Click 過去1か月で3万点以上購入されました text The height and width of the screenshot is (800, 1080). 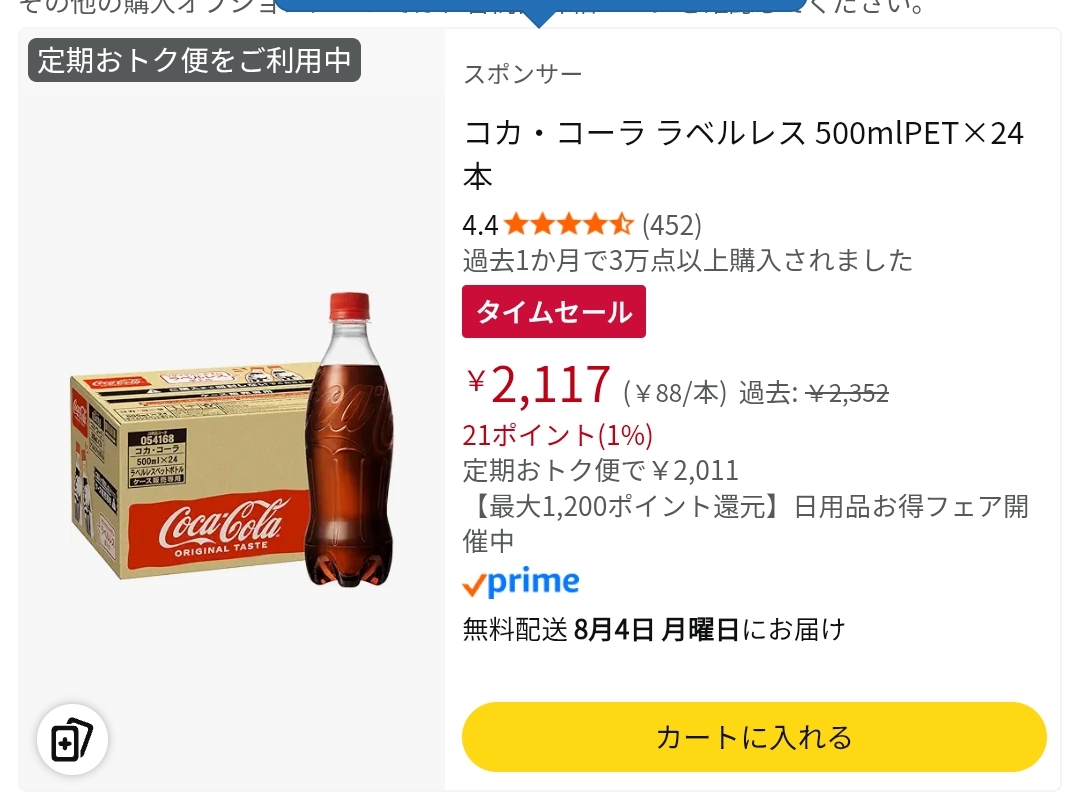pyautogui.click(x=687, y=260)
